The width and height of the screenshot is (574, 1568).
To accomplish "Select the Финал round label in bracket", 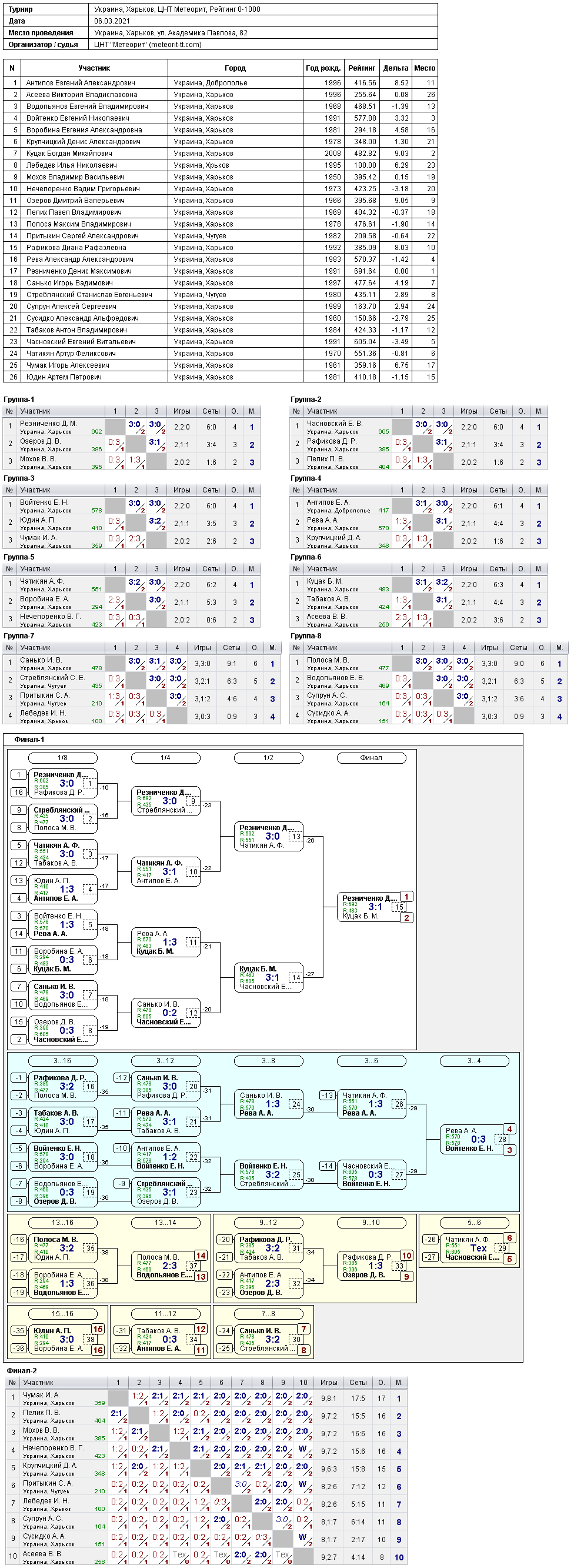I will click(x=371, y=758).
